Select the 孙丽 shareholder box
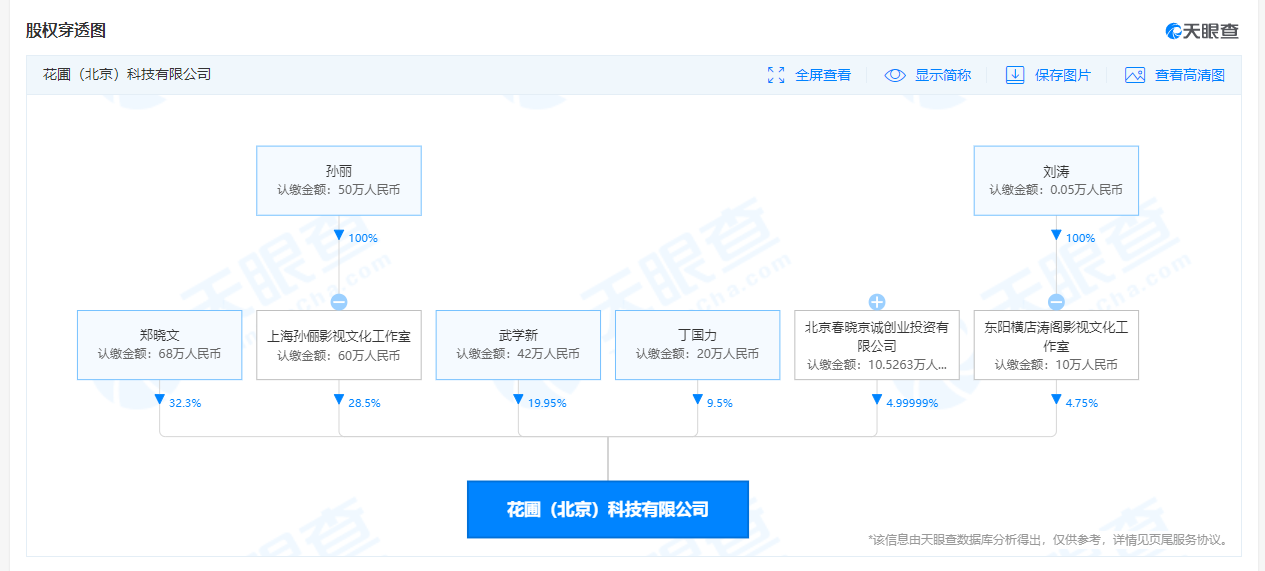Viewport: 1265px width, 571px height. [339, 180]
